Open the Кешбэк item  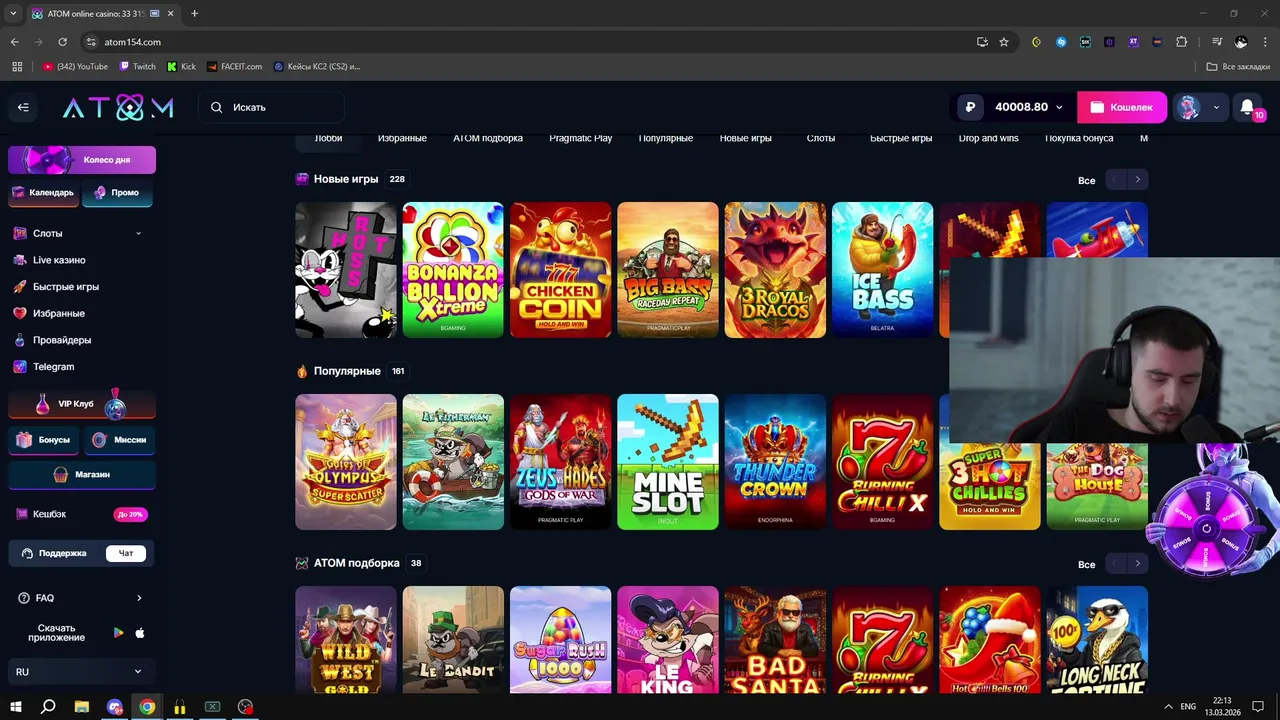[82, 514]
